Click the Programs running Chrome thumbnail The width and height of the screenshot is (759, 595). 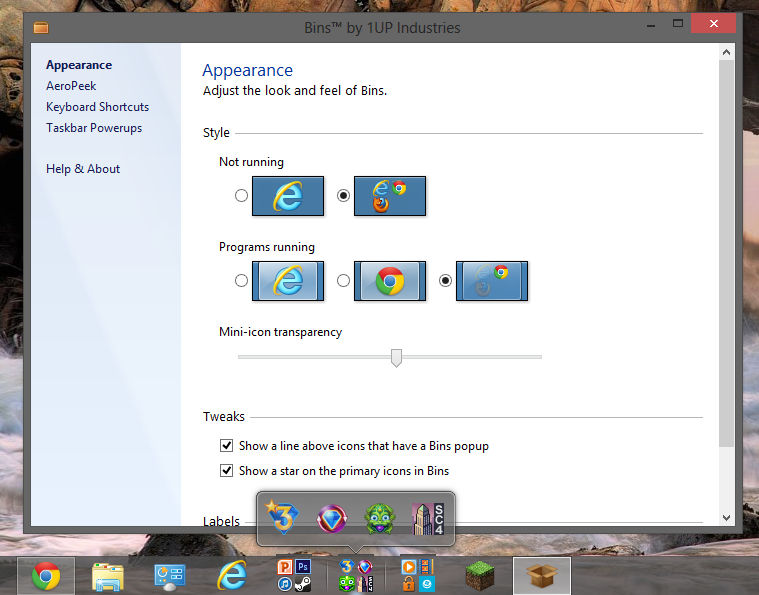point(390,281)
